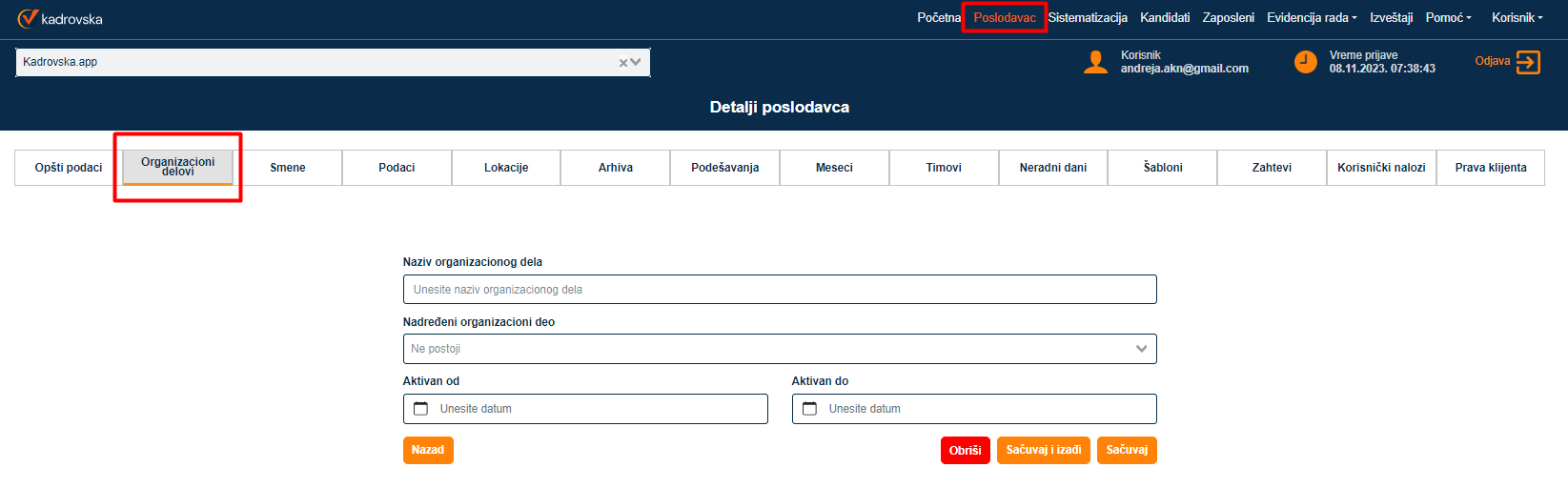
Task: Expand the Pomoć dropdown menu
Action: [1448, 18]
